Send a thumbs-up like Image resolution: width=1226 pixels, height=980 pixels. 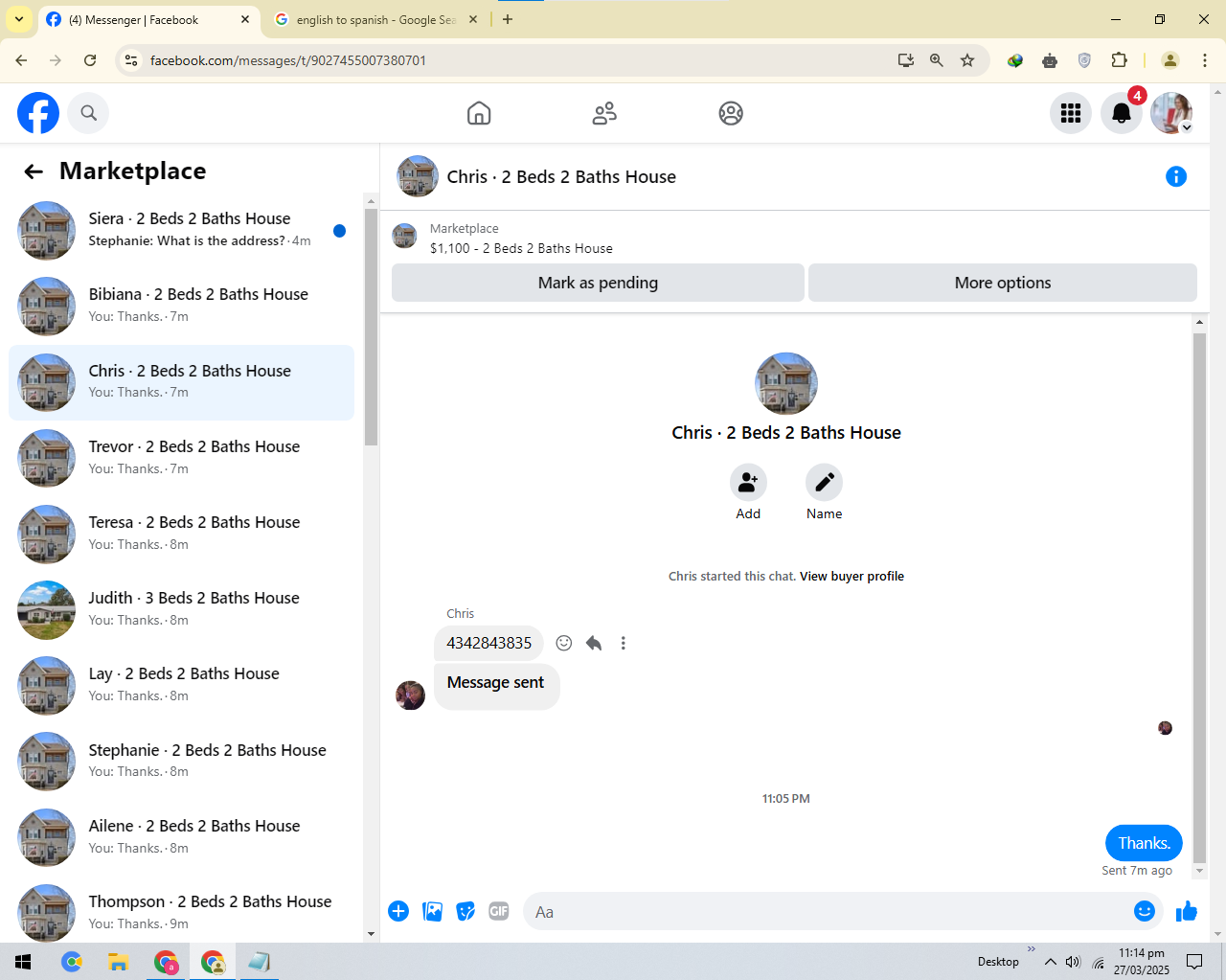tap(1187, 911)
